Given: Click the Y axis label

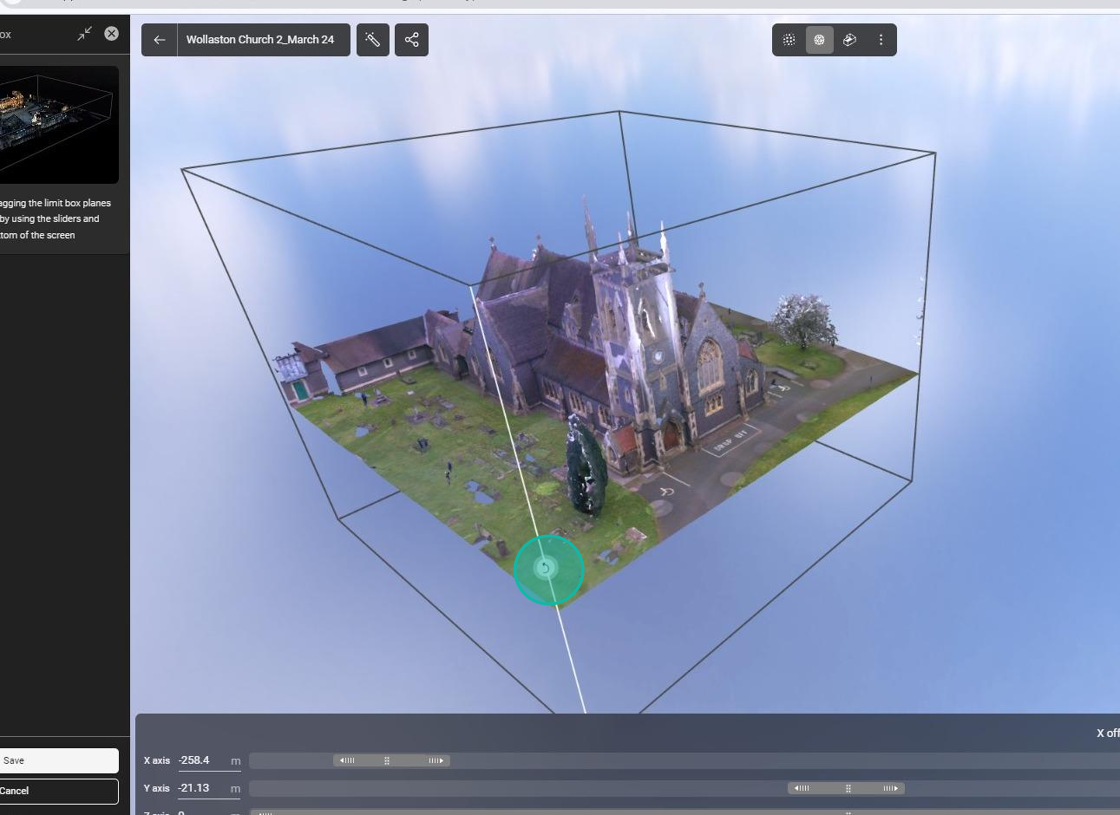Looking at the screenshot, I should (x=156, y=789).
